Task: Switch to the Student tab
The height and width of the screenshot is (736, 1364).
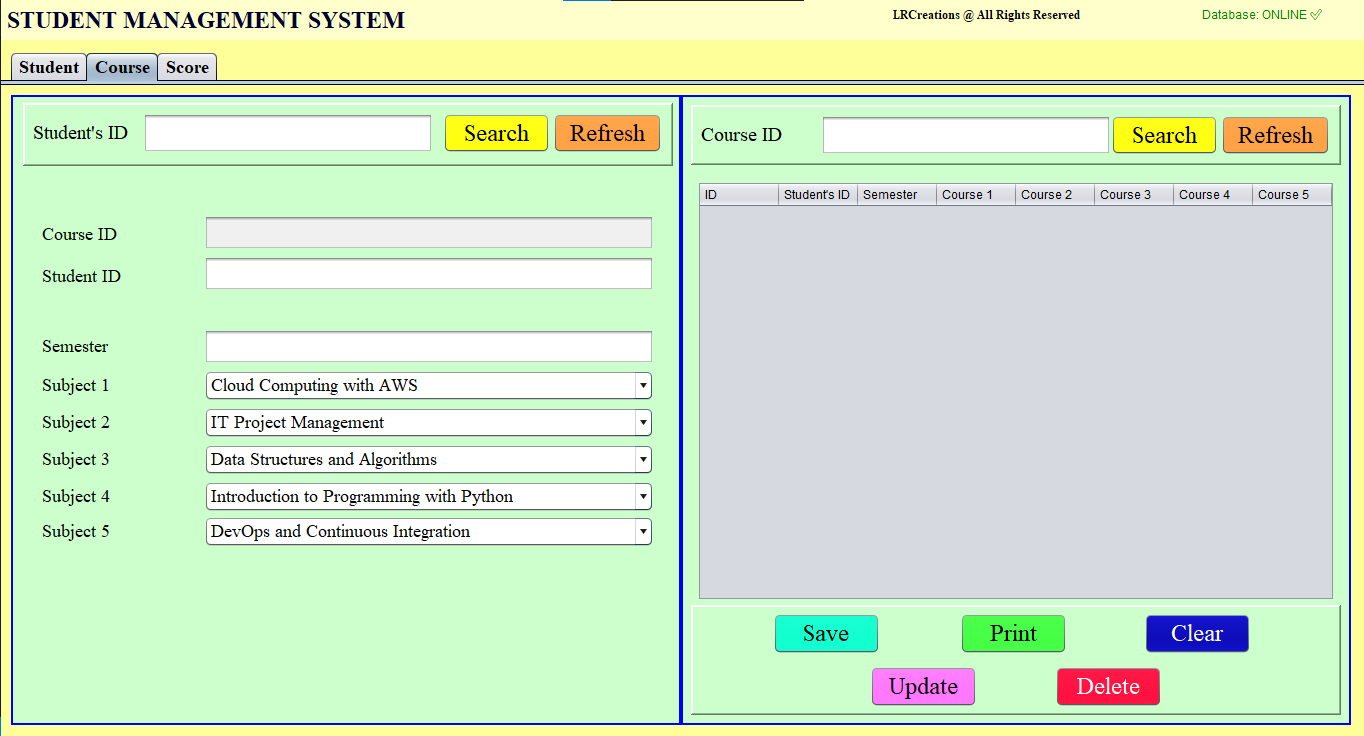Action: tap(48, 68)
